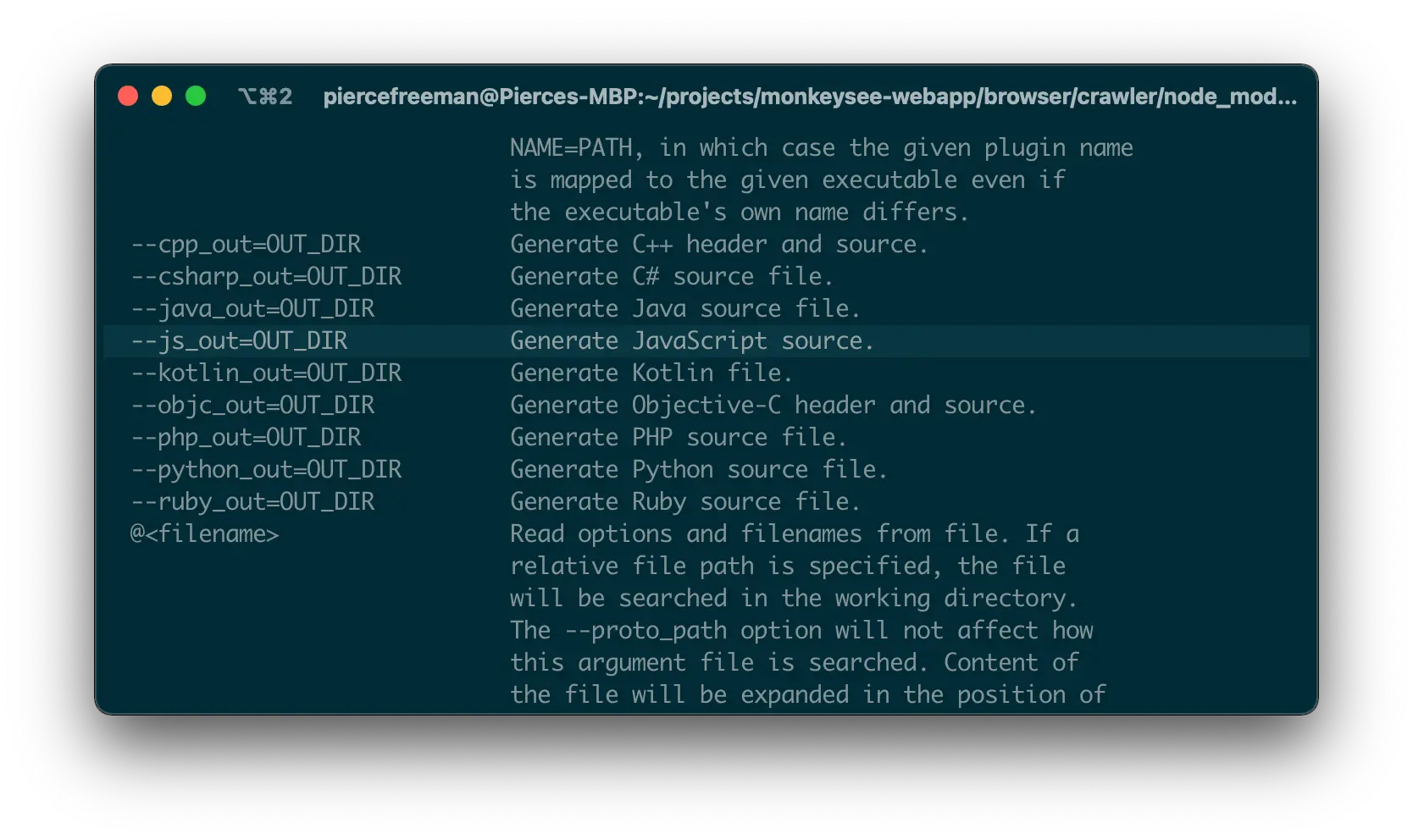Select the --cpp_out=OUT_DIR flag text
This screenshot has width=1413, height=840.
pyautogui.click(x=247, y=244)
